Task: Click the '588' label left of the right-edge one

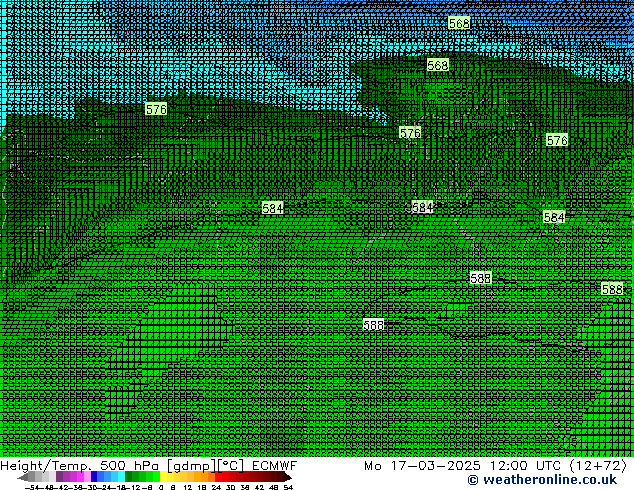Action: click(481, 278)
